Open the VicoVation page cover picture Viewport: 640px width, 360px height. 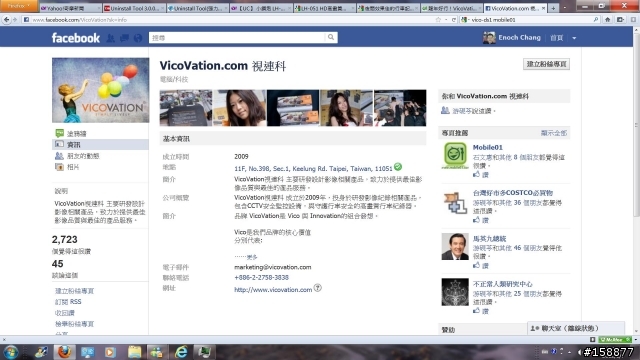click(x=100, y=90)
